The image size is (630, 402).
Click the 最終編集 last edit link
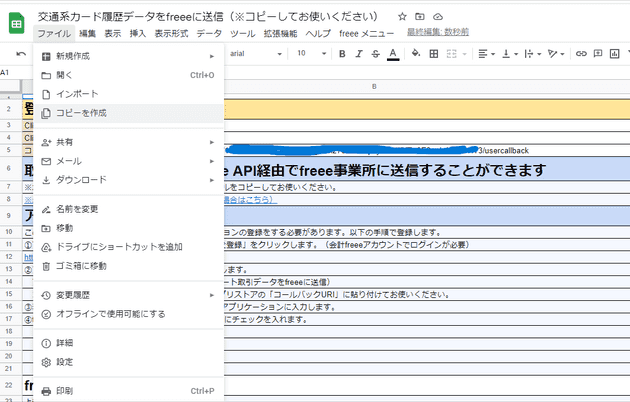click(x=438, y=32)
